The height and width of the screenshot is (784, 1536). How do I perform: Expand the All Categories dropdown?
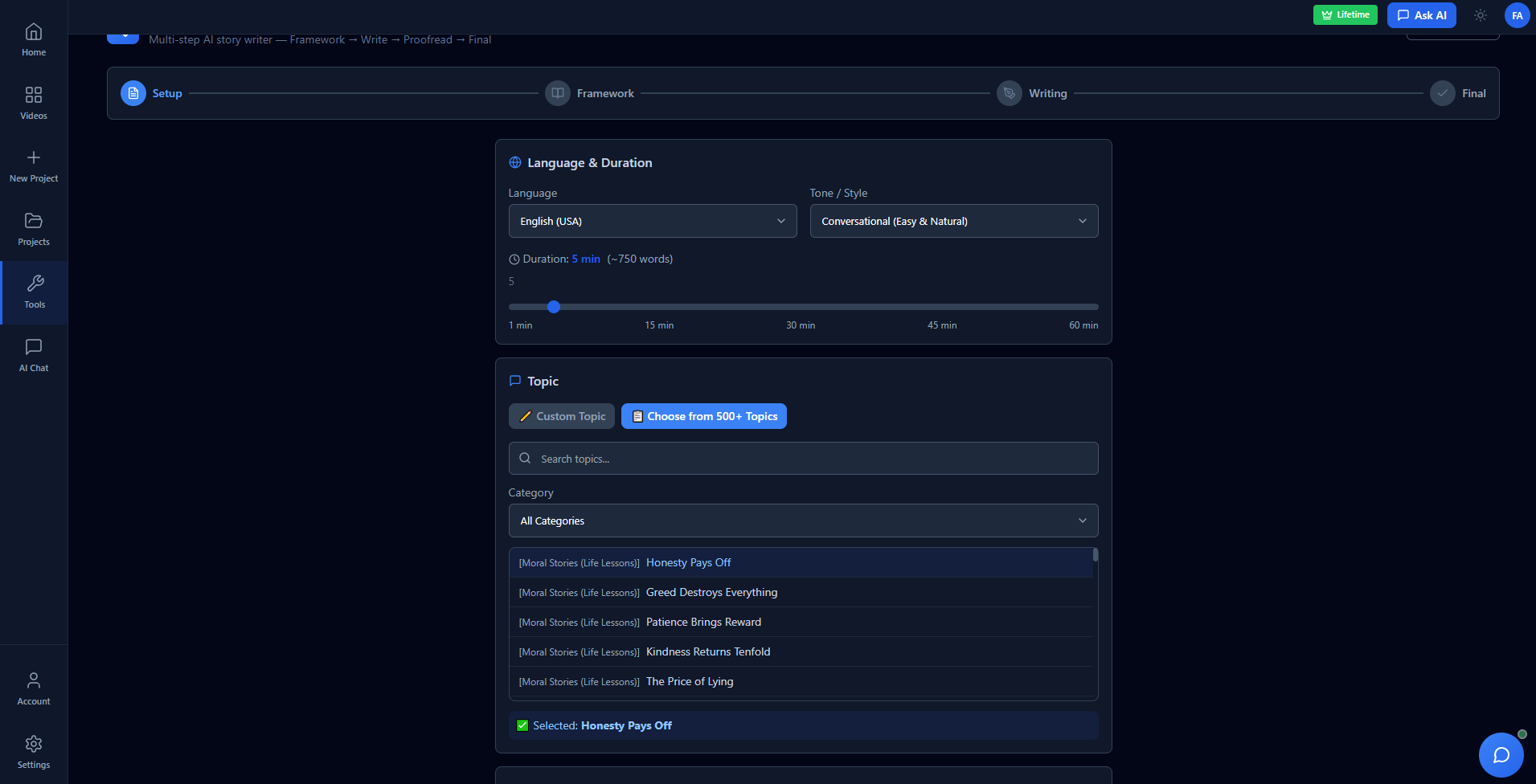click(x=803, y=521)
